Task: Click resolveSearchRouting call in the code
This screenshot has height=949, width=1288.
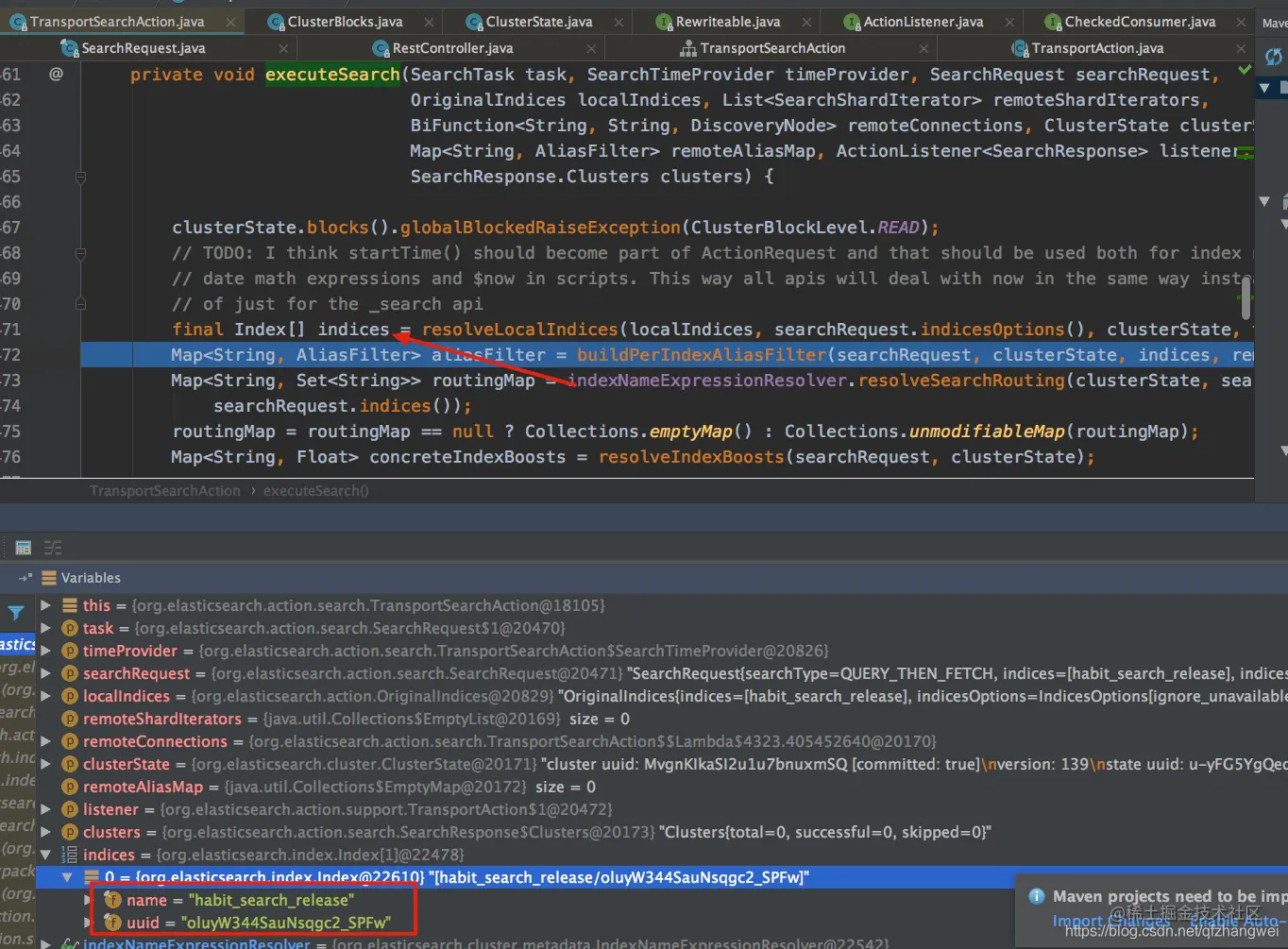Action: point(961,381)
